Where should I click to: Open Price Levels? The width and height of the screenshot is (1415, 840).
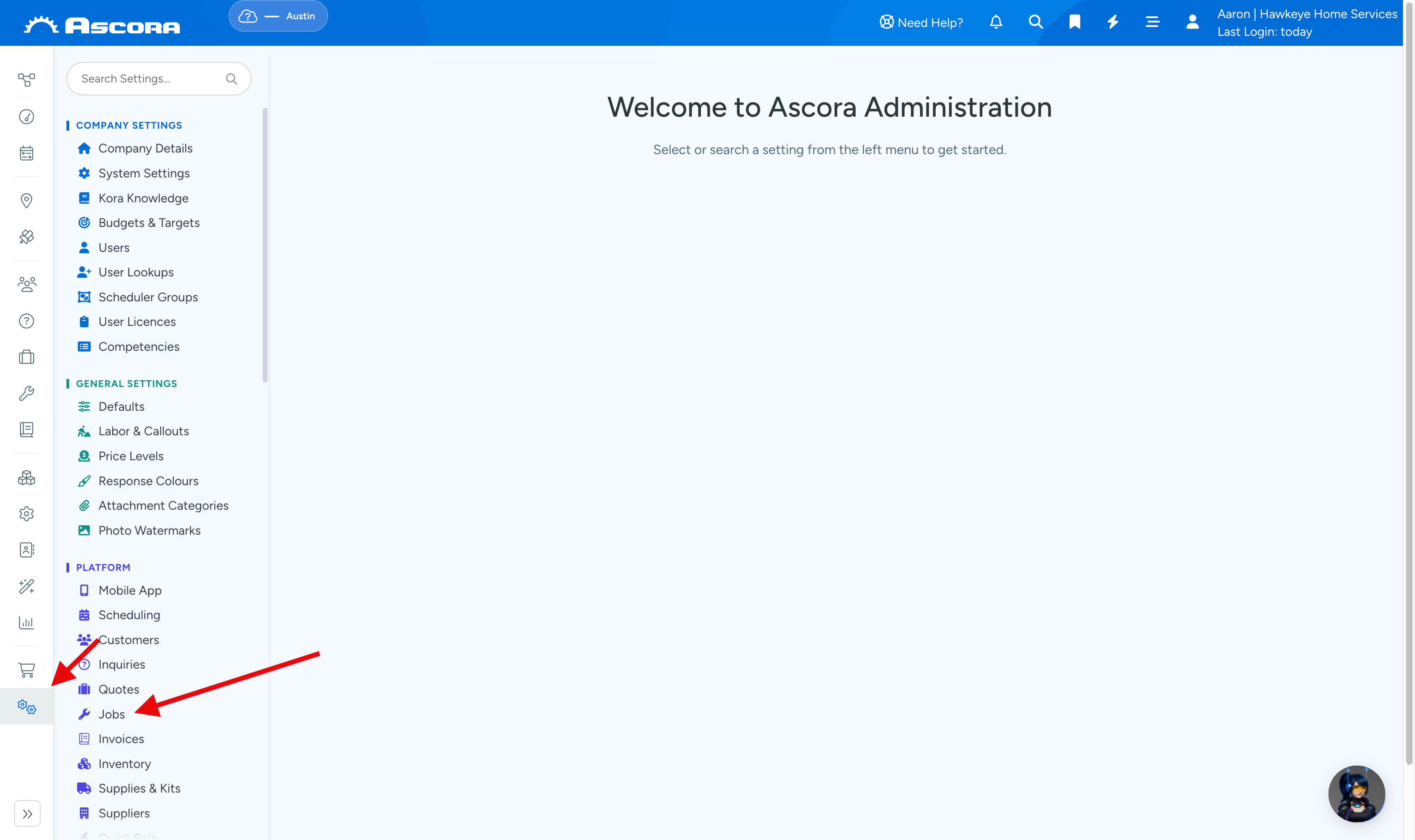pos(131,456)
